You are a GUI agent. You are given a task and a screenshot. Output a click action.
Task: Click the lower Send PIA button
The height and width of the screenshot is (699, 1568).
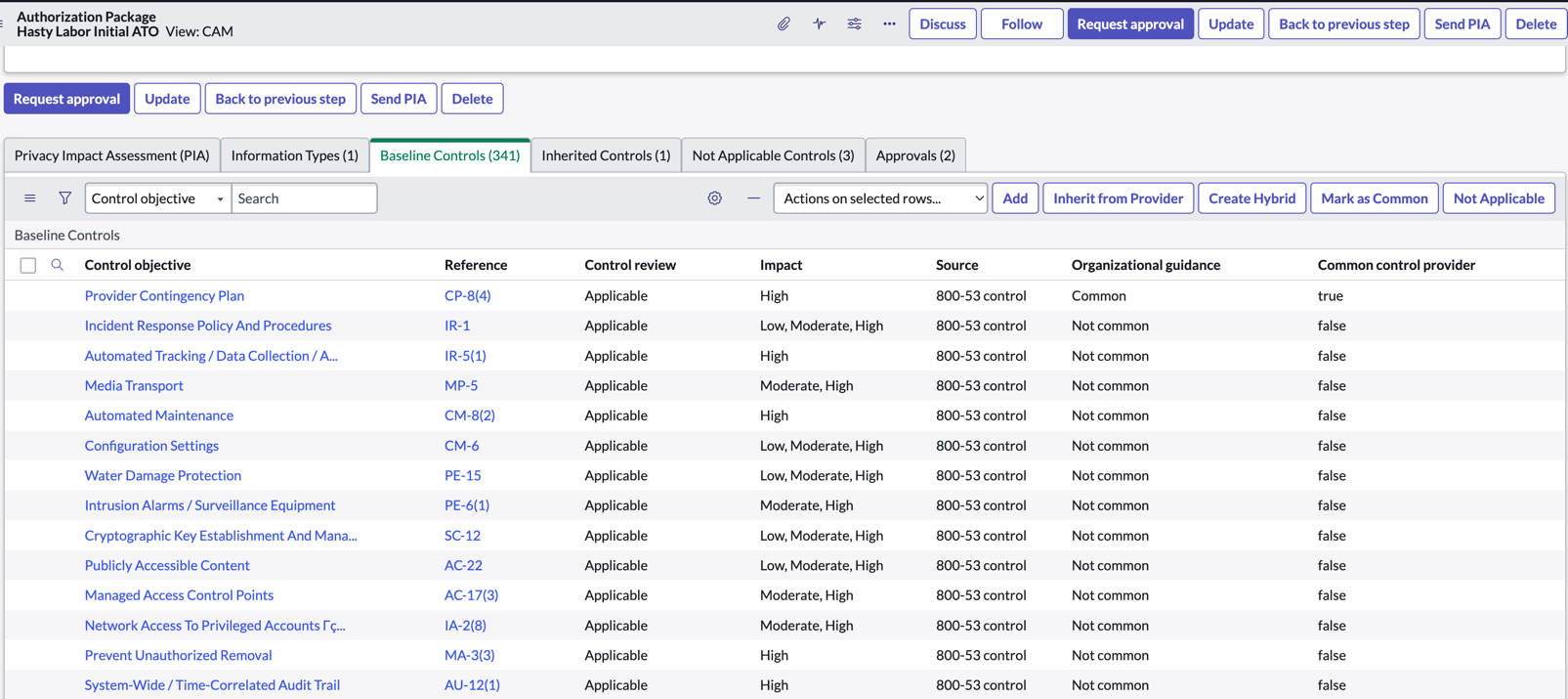tap(399, 99)
